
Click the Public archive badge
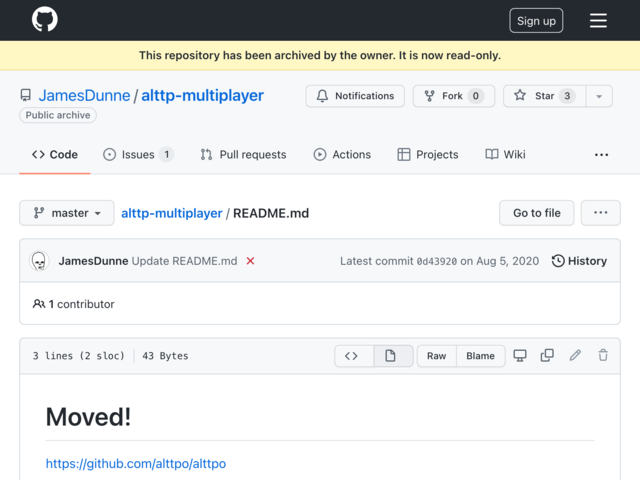pos(58,115)
